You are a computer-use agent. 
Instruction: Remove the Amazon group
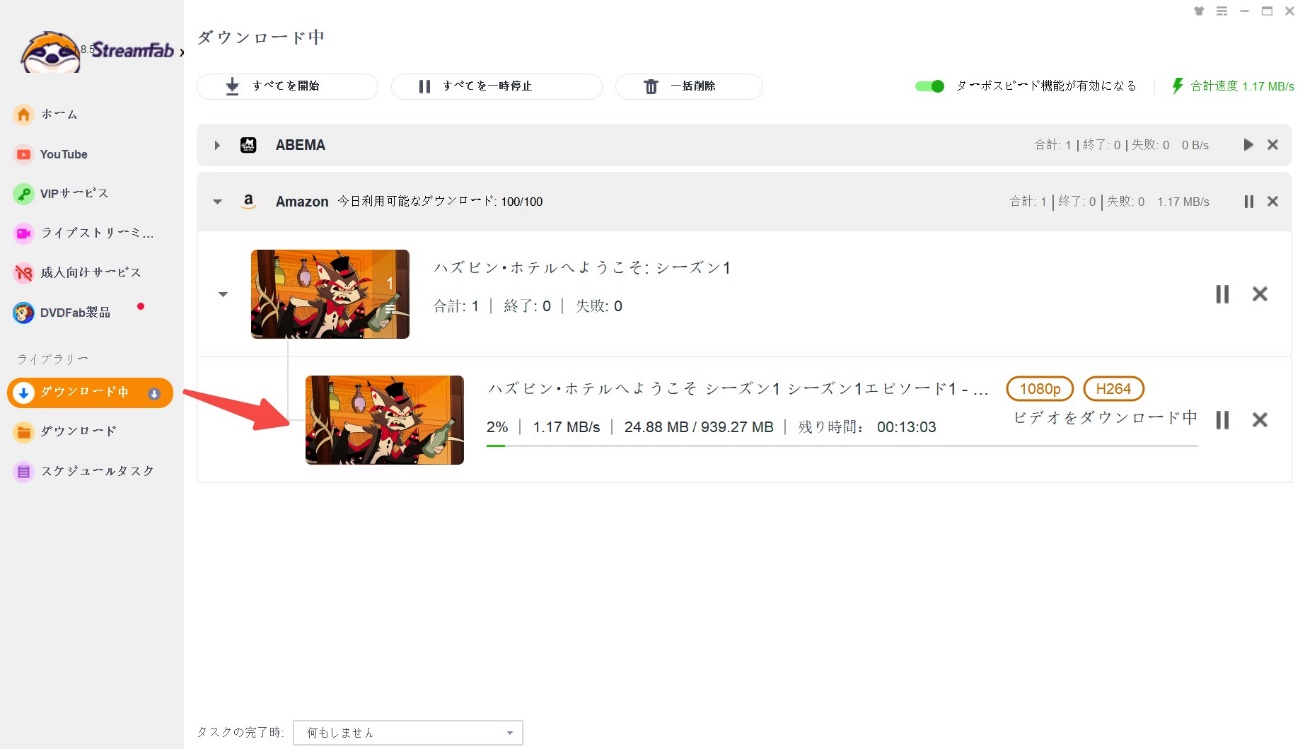(1273, 201)
